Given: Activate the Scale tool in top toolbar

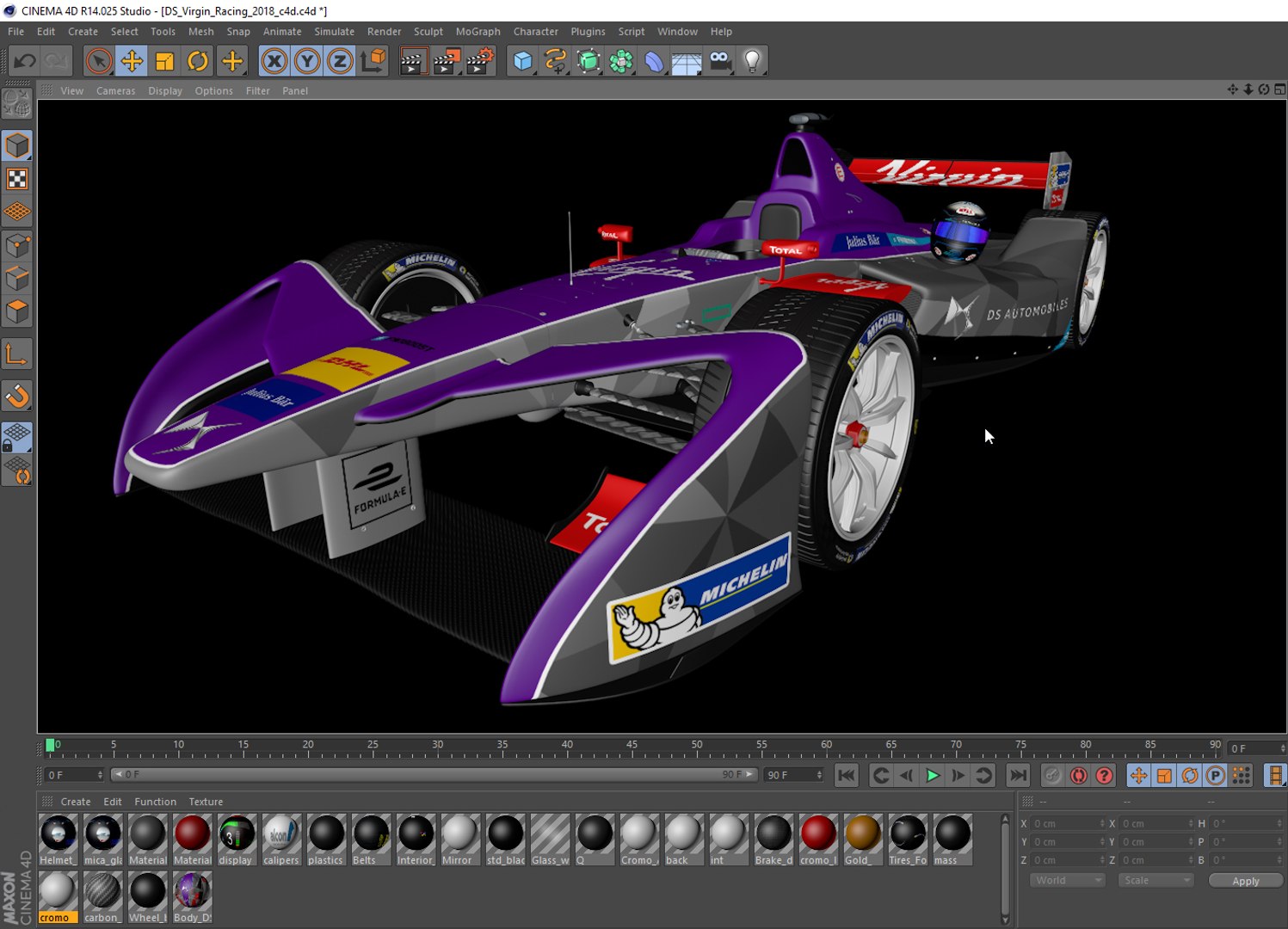Looking at the screenshot, I should coord(164,61).
